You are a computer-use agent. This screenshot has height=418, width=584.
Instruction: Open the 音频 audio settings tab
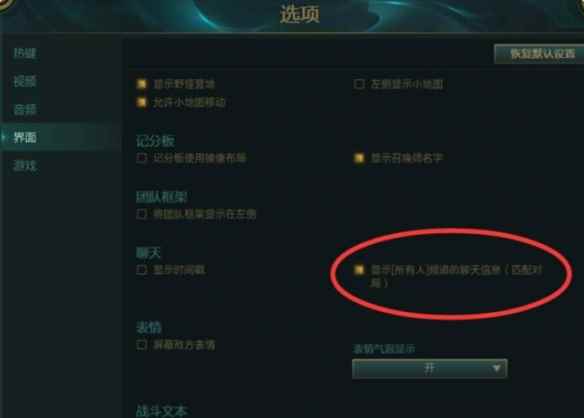click(x=25, y=110)
